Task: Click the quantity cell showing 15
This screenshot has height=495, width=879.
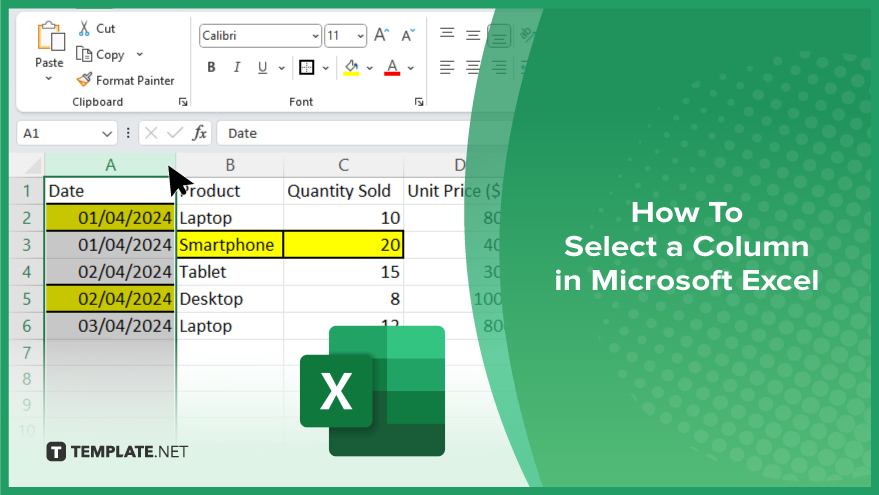Action: tap(343, 272)
